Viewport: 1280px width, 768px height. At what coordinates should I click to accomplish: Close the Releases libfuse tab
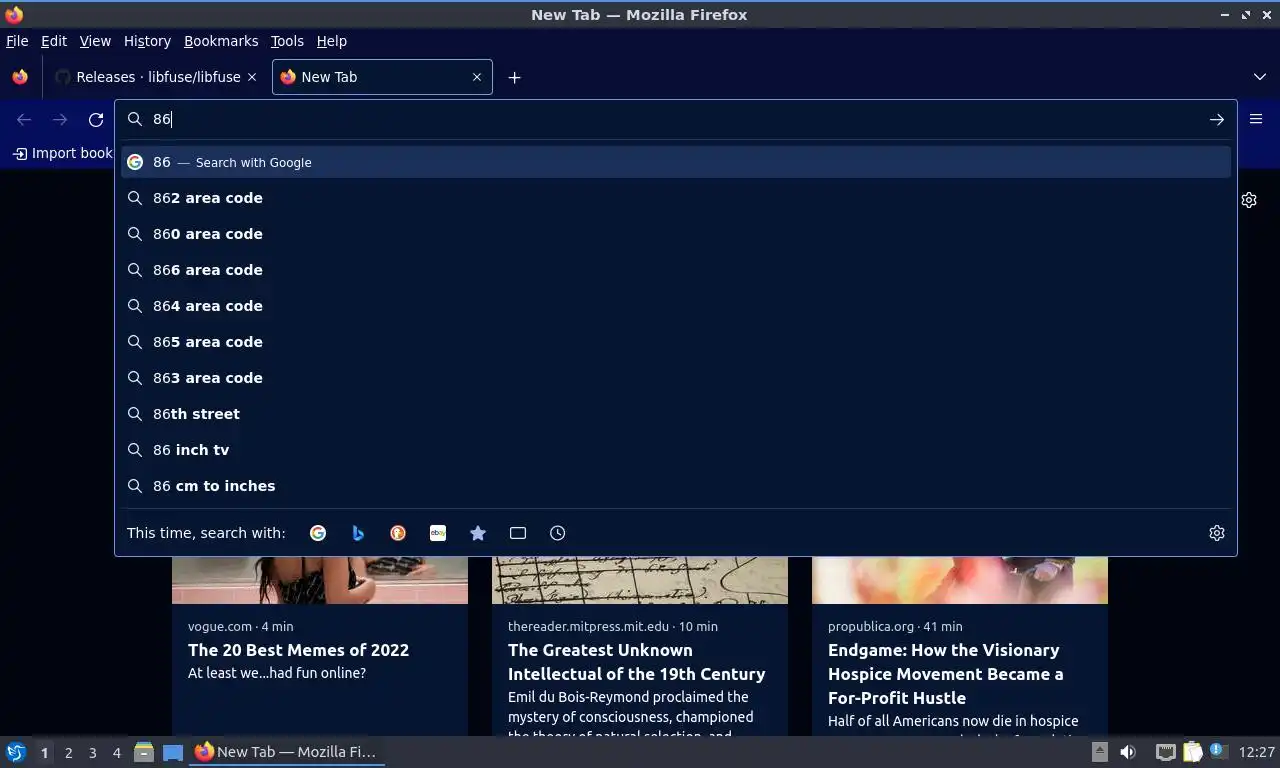252,77
